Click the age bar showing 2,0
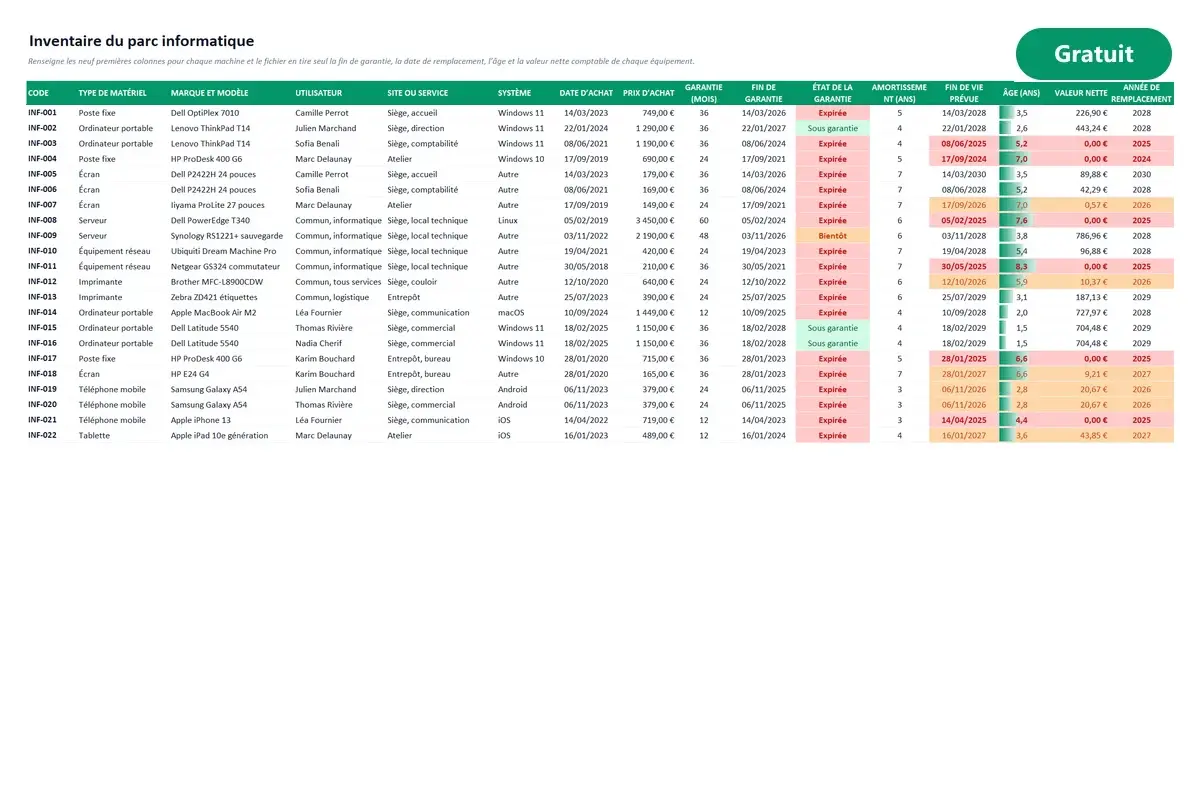Screen dimensions: 1200x800 [x=1021, y=312]
